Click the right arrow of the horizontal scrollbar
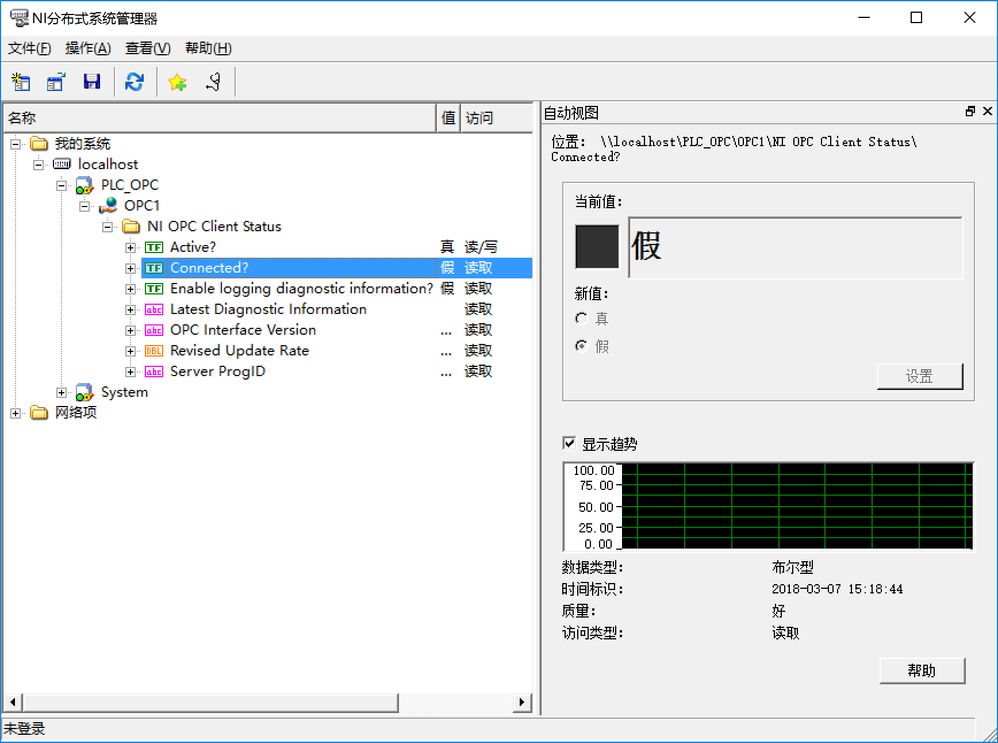 pyautogui.click(x=522, y=702)
